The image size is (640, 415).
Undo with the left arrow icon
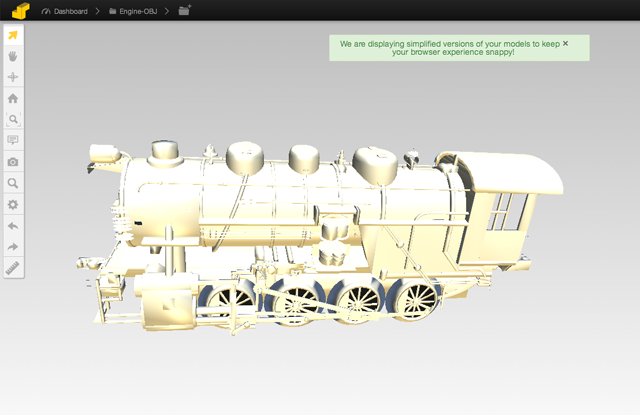(x=13, y=226)
